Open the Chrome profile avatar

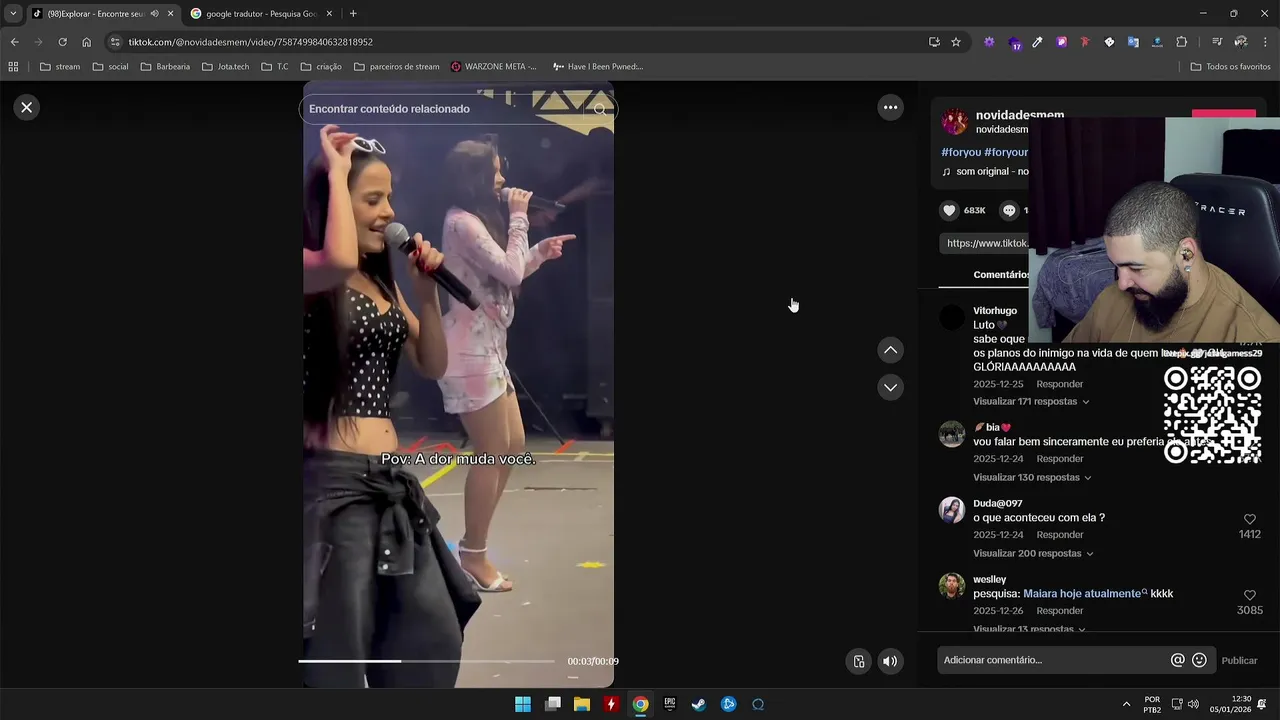coord(1241,42)
